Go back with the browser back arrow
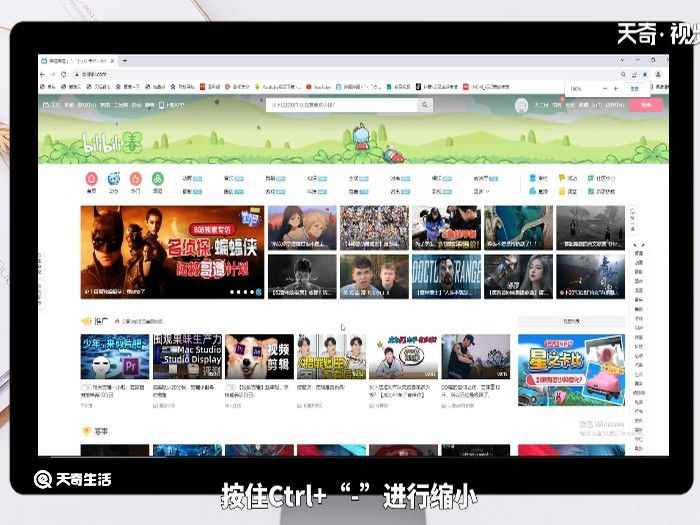The height and width of the screenshot is (525, 700). [43, 74]
